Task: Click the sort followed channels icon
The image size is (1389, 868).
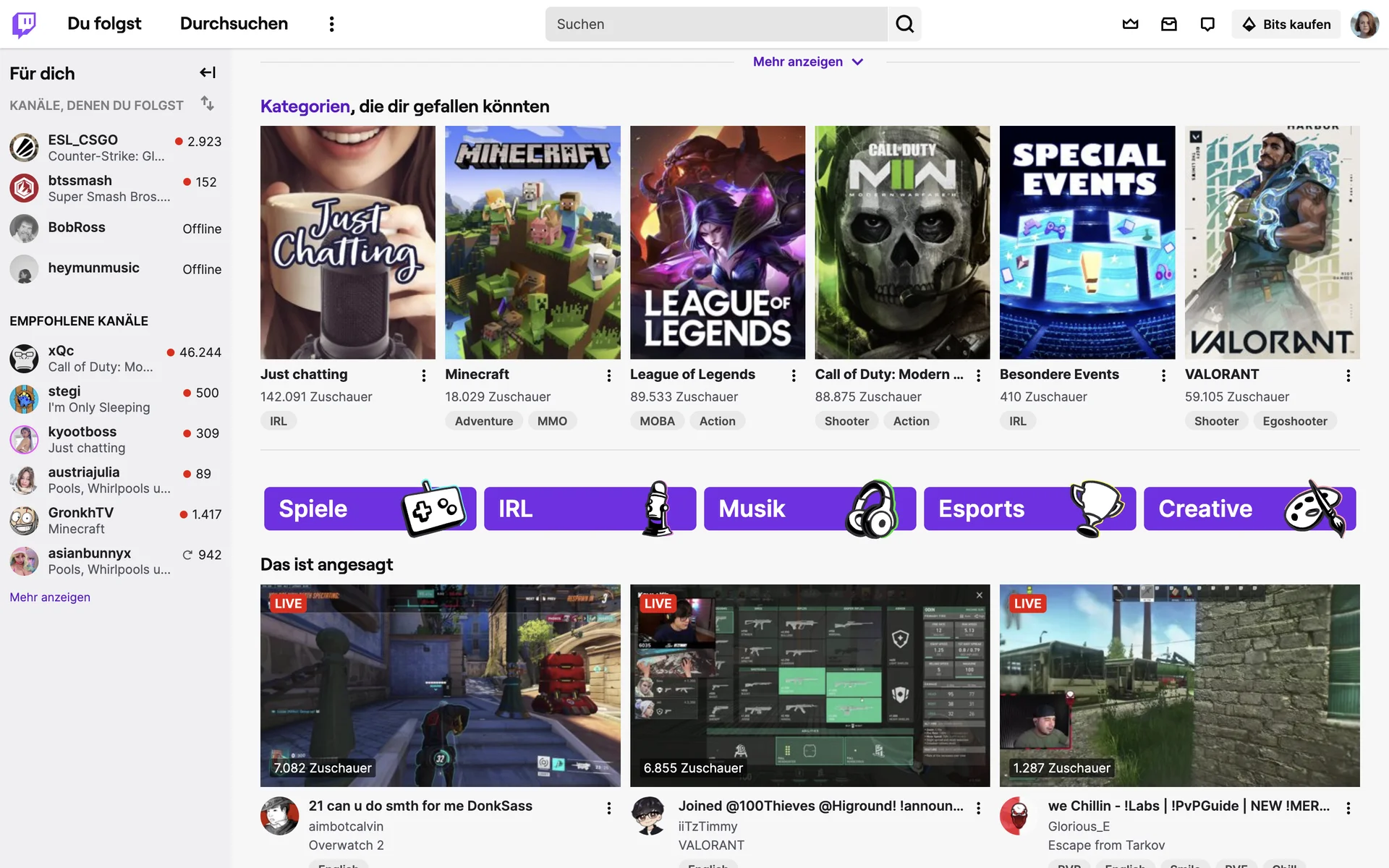Action: [x=208, y=103]
